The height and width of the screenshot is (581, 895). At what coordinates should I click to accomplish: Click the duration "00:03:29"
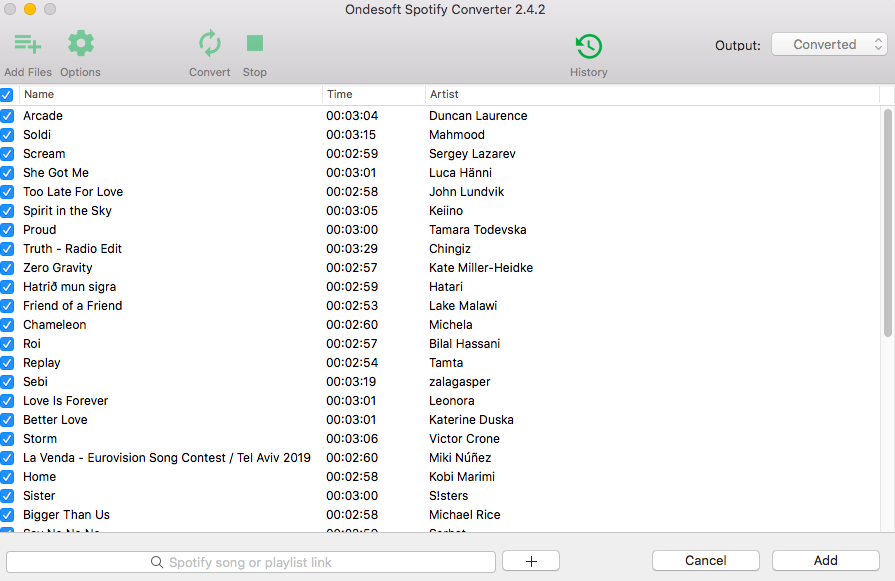352,249
